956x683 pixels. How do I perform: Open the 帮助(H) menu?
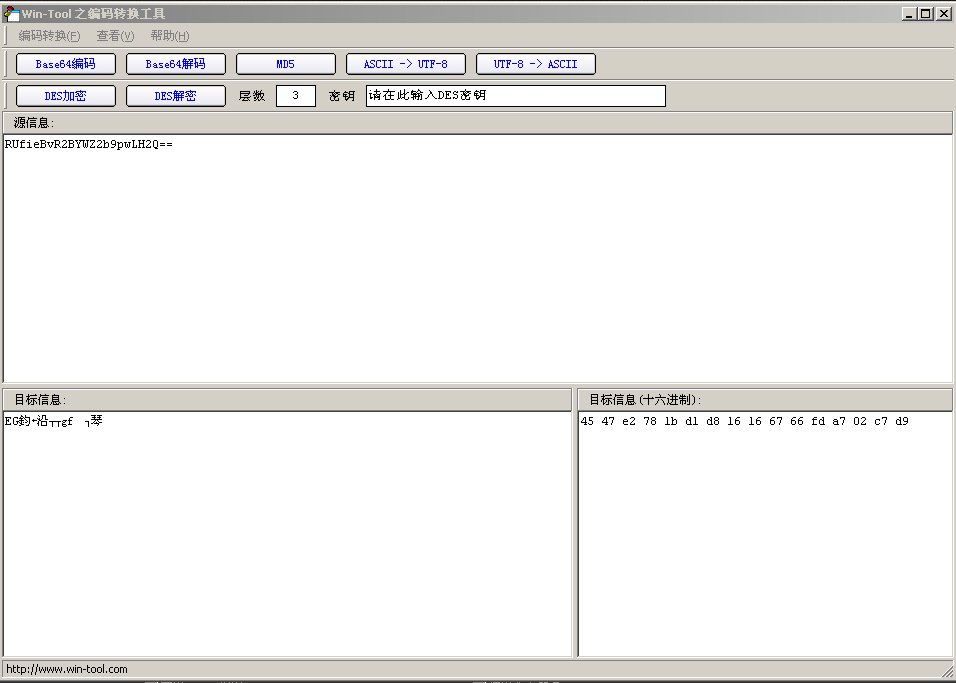169,36
